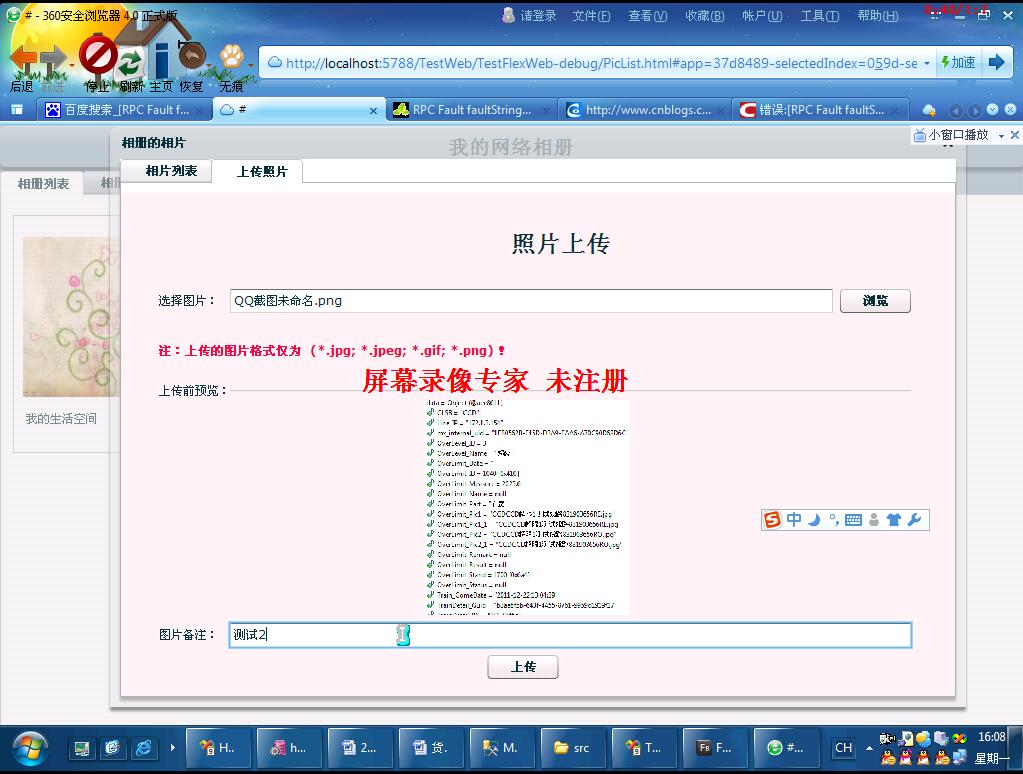The image size is (1023, 774).
Task: Click the 图片备注 input field
Action: [x=570, y=635]
